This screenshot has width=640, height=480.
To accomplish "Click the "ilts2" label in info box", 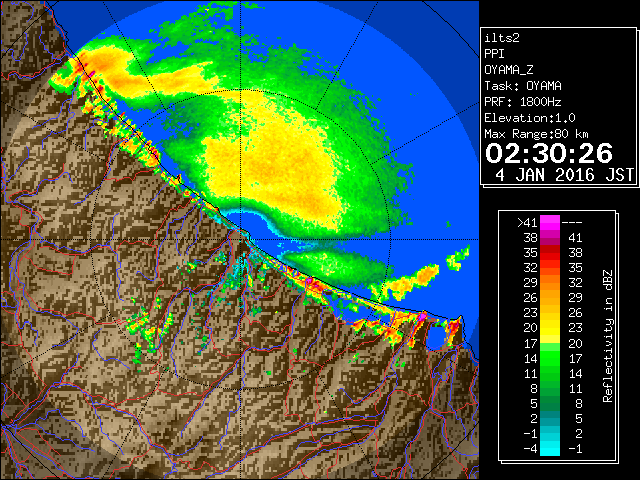I will (x=502, y=38).
